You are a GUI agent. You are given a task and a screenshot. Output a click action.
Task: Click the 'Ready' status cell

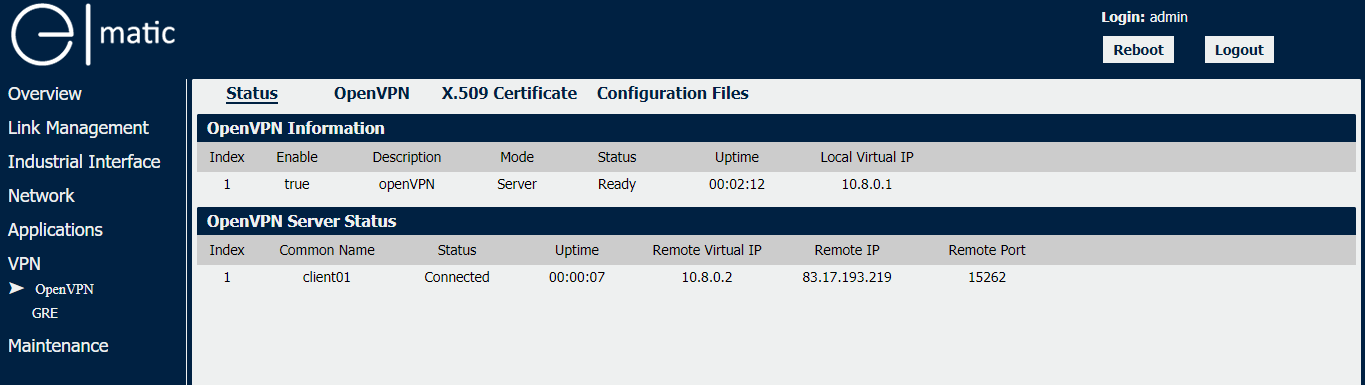[x=617, y=184]
